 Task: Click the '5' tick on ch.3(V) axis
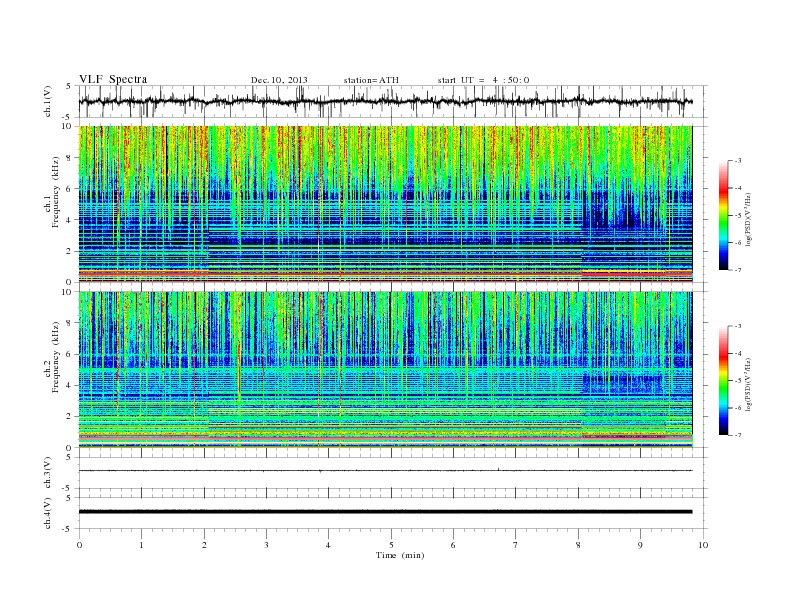[x=69, y=457]
